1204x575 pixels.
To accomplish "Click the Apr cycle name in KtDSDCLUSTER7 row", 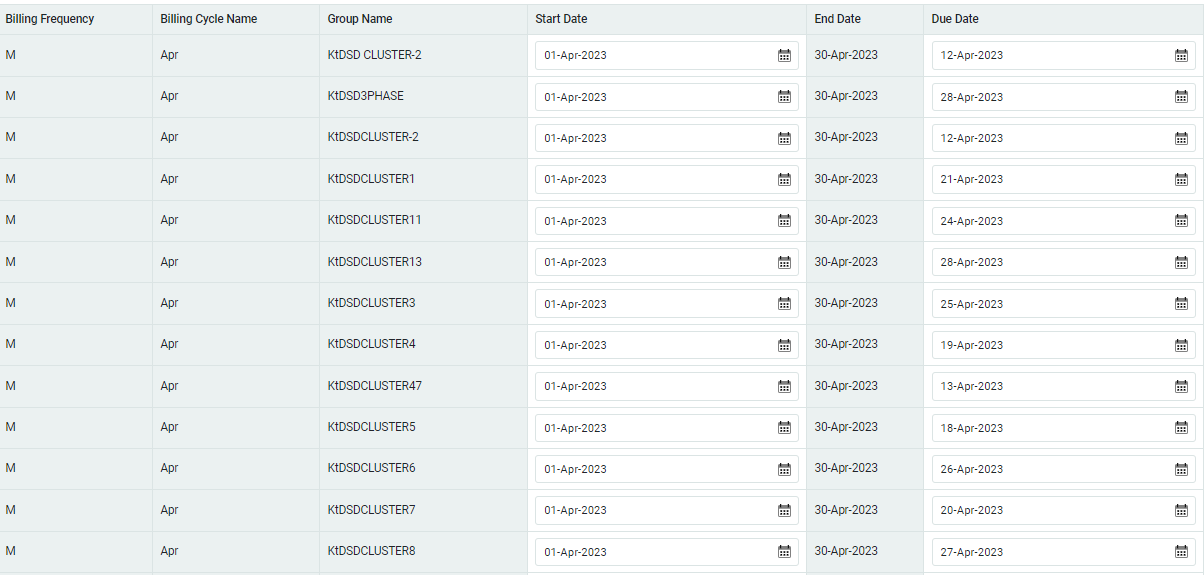I will [169, 510].
